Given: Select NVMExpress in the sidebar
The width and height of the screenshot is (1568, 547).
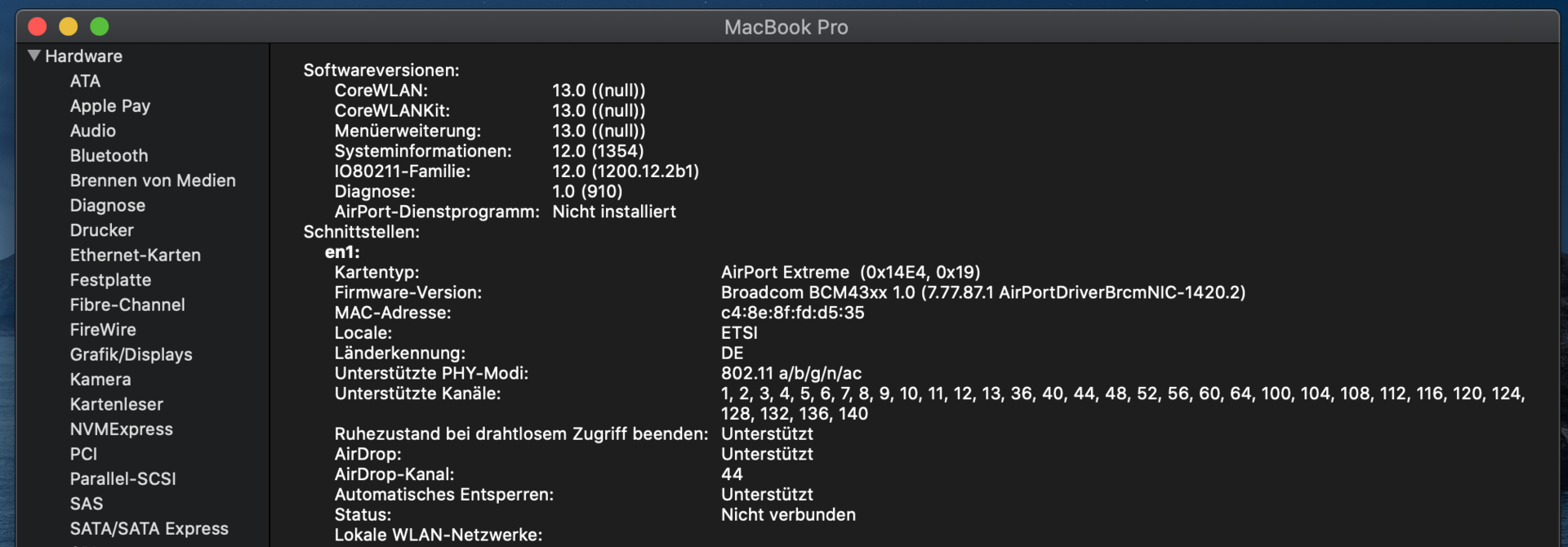Looking at the screenshot, I should pyautogui.click(x=122, y=429).
